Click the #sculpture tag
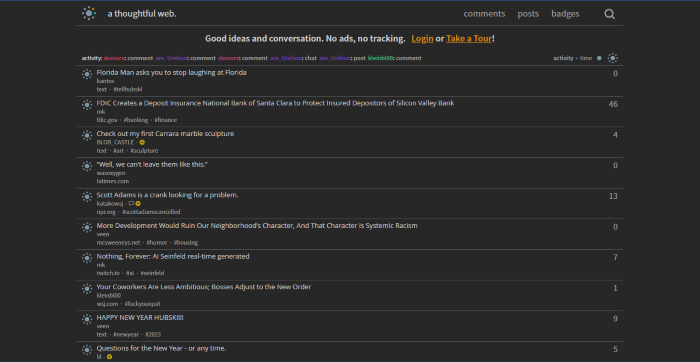 click(x=144, y=151)
